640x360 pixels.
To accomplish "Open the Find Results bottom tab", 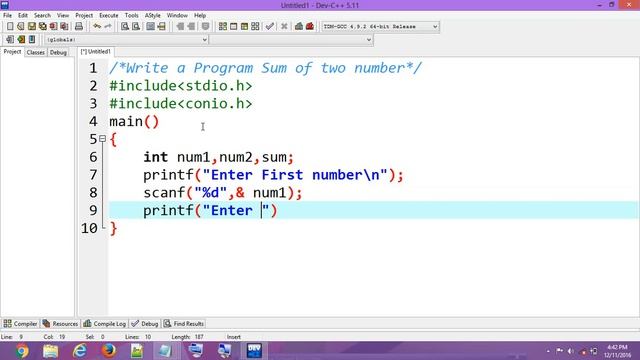I will point(184,324).
